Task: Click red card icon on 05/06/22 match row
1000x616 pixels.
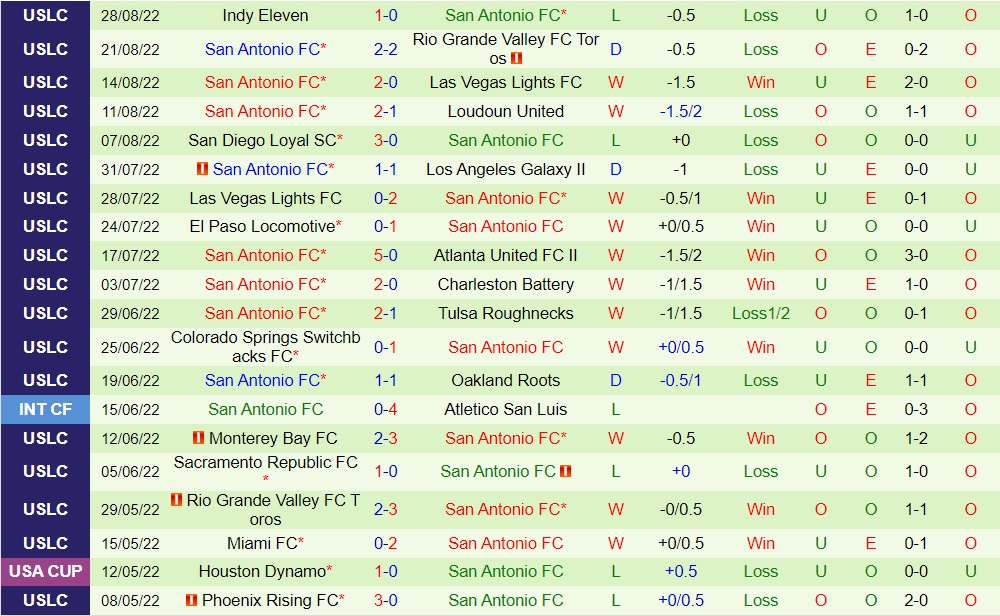Action: point(565,471)
